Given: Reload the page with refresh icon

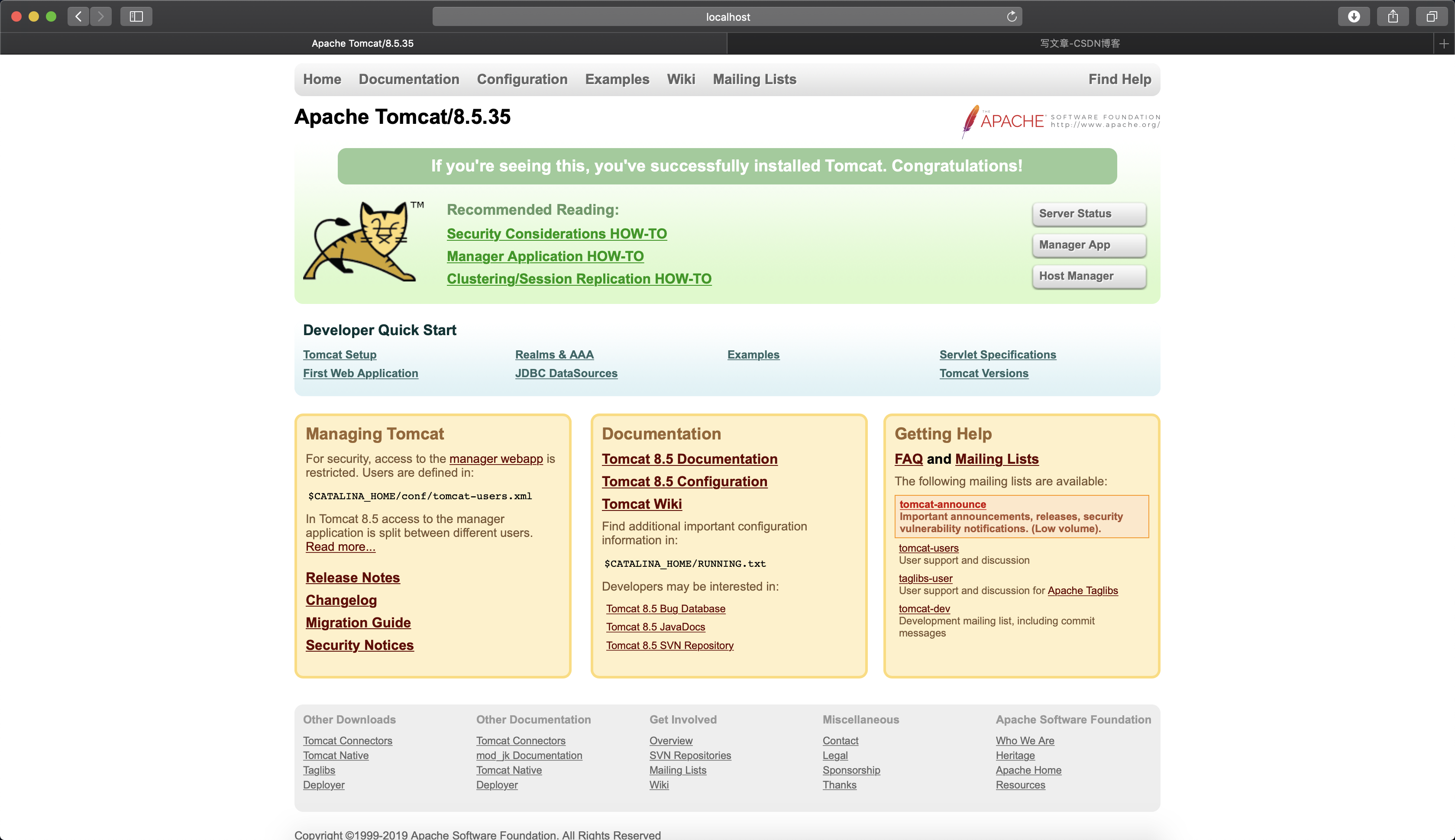Looking at the screenshot, I should click(x=1011, y=16).
